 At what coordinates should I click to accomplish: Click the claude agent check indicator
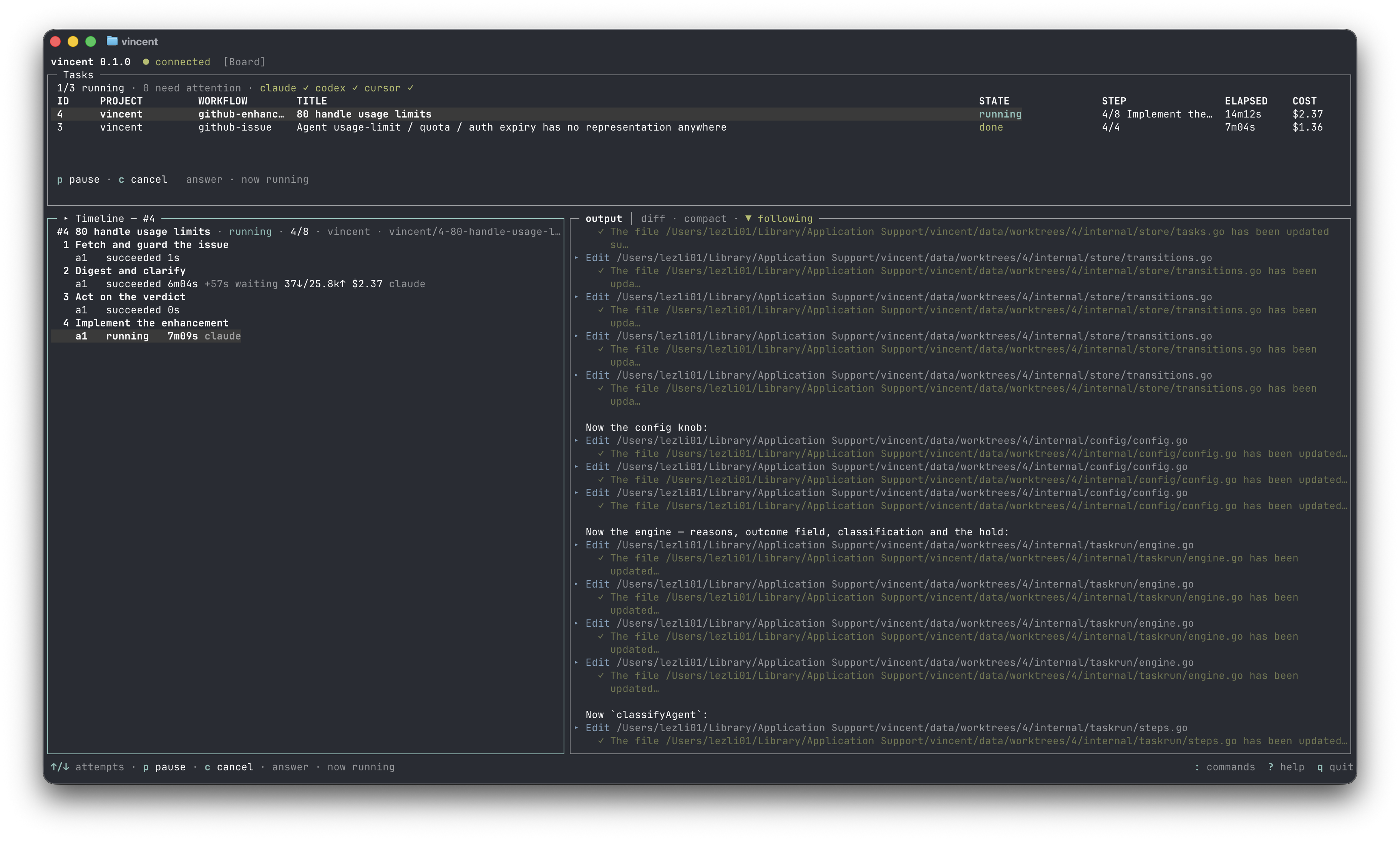(x=285, y=88)
